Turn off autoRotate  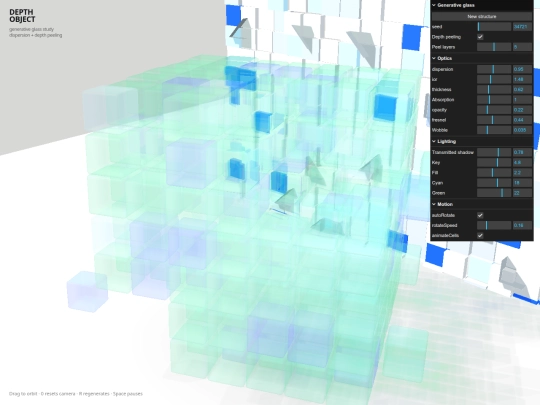(x=480, y=215)
